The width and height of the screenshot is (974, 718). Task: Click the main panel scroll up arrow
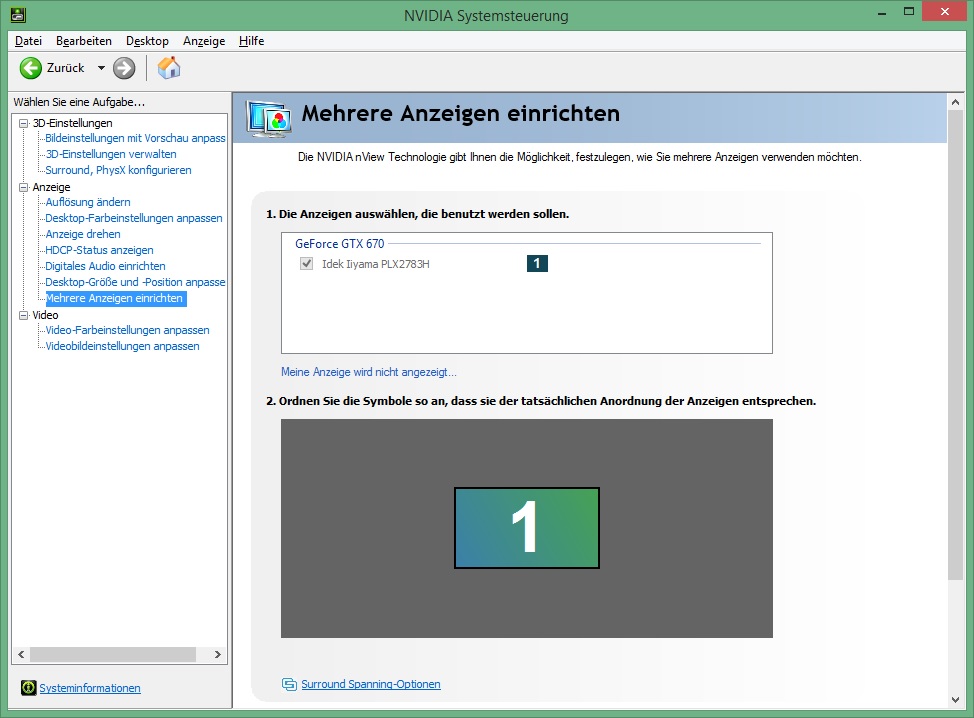pyautogui.click(x=955, y=101)
